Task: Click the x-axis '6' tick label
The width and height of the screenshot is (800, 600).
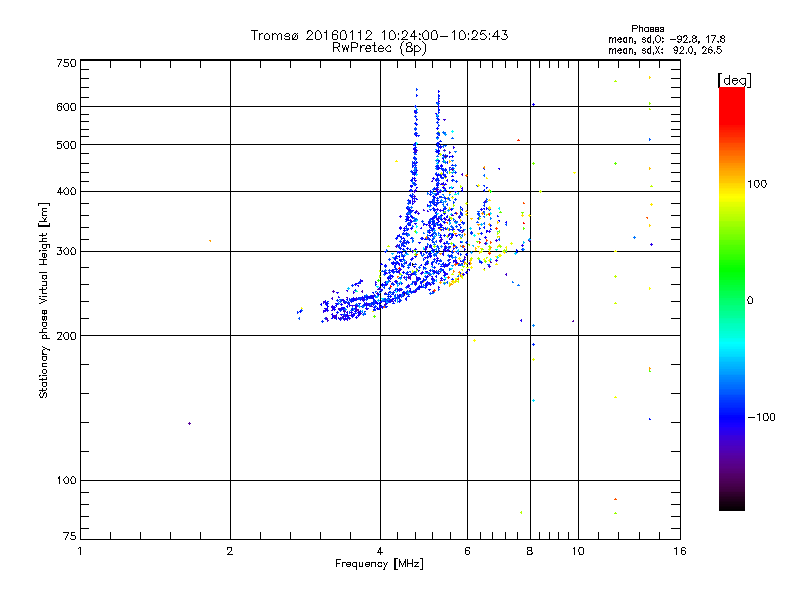Action: click(467, 551)
